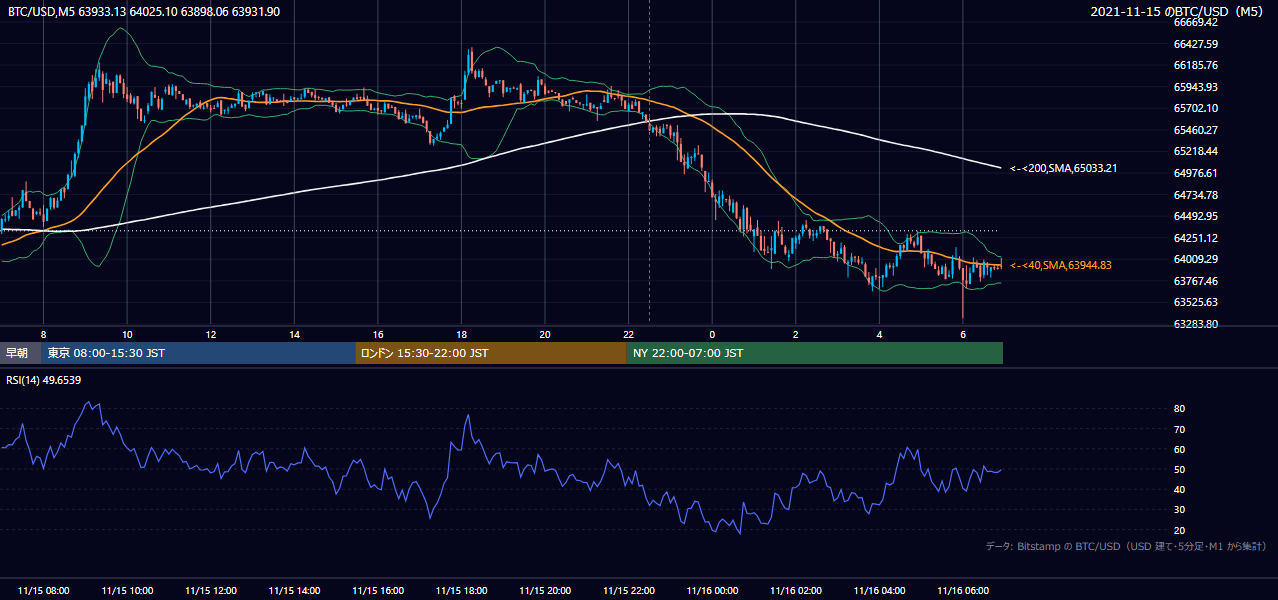Image resolution: width=1278 pixels, height=600 pixels.
Task: Click the NY 22:00-07:00 JST session bar
Action: coord(815,353)
